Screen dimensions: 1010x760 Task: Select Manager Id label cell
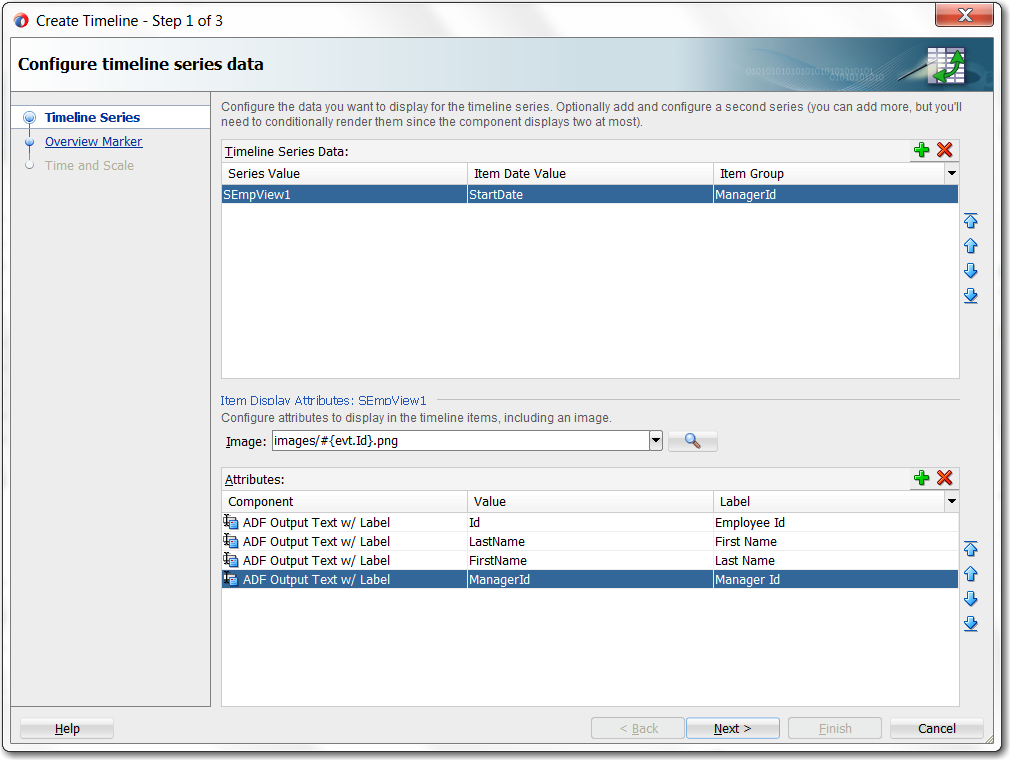(x=836, y=579)
